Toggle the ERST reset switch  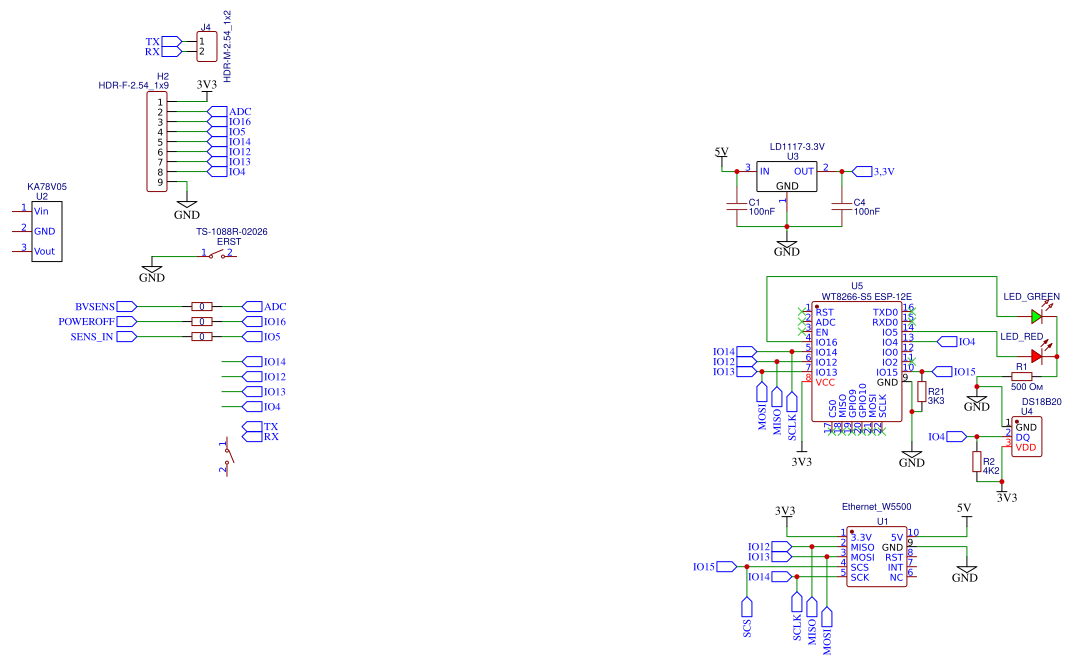(x=216, y=253)
